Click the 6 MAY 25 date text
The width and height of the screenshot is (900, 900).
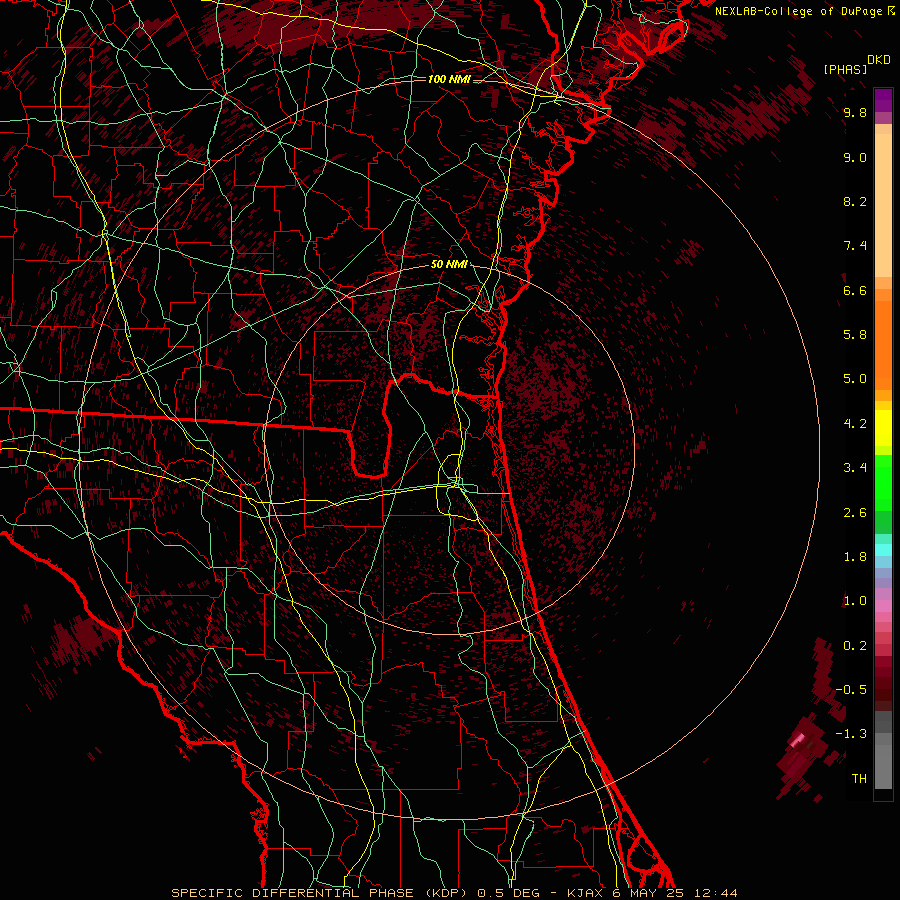tap(649, 893)
